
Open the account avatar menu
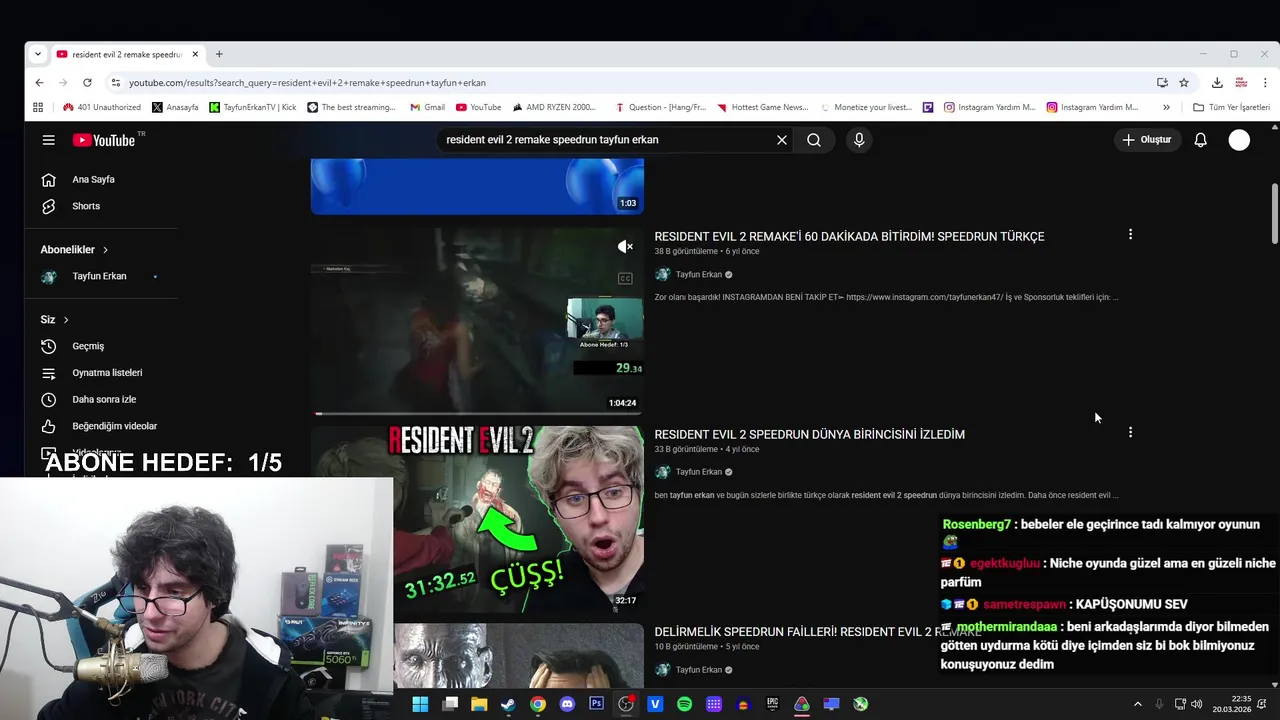1239,140
